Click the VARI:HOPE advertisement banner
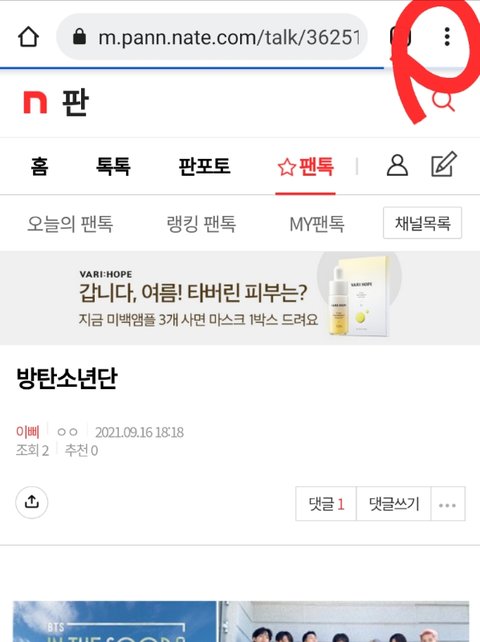 click(240, 298)
